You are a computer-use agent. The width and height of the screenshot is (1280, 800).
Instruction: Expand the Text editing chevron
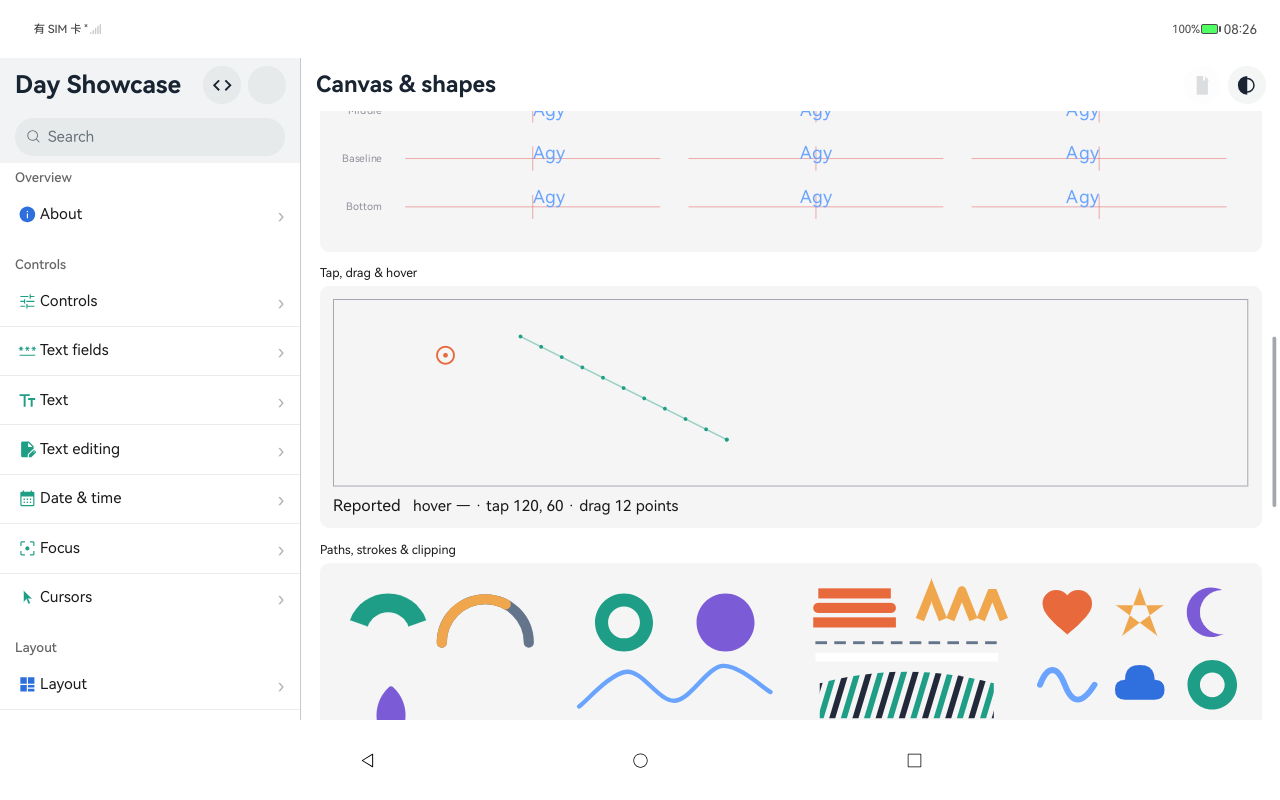pyautogui.click(x=281, y=451)
